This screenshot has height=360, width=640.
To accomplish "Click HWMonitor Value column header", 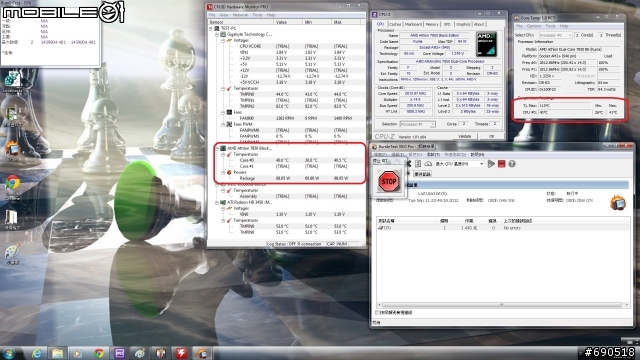I will coord(288,22).
